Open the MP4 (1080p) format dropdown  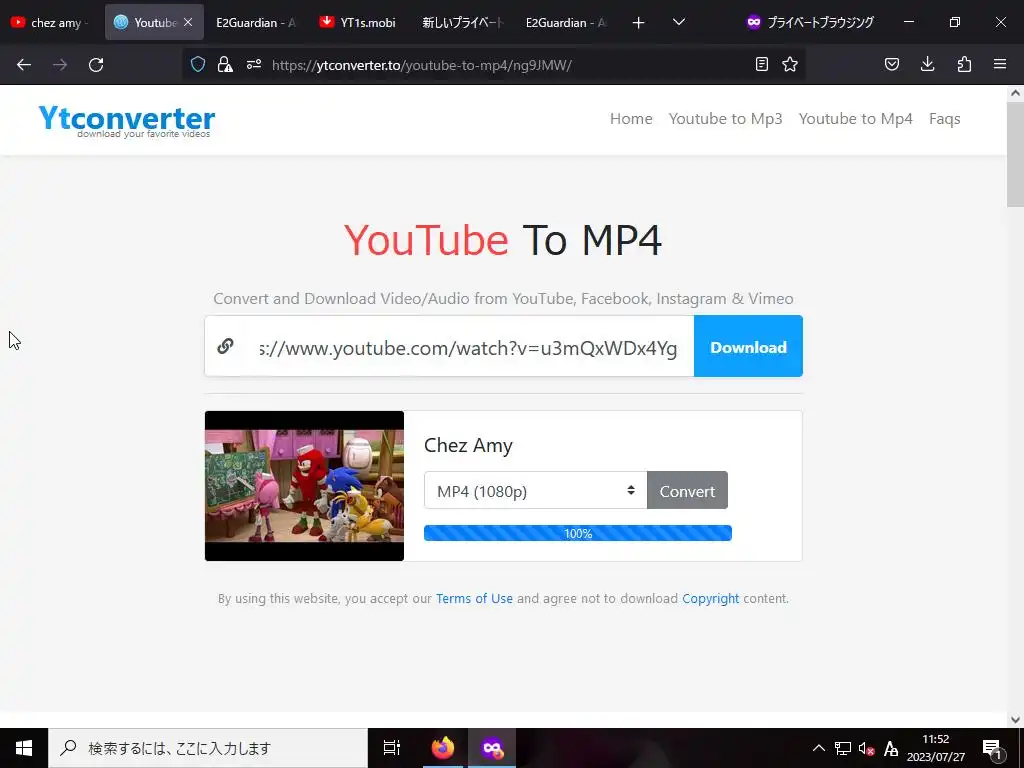tap(536, 490)
